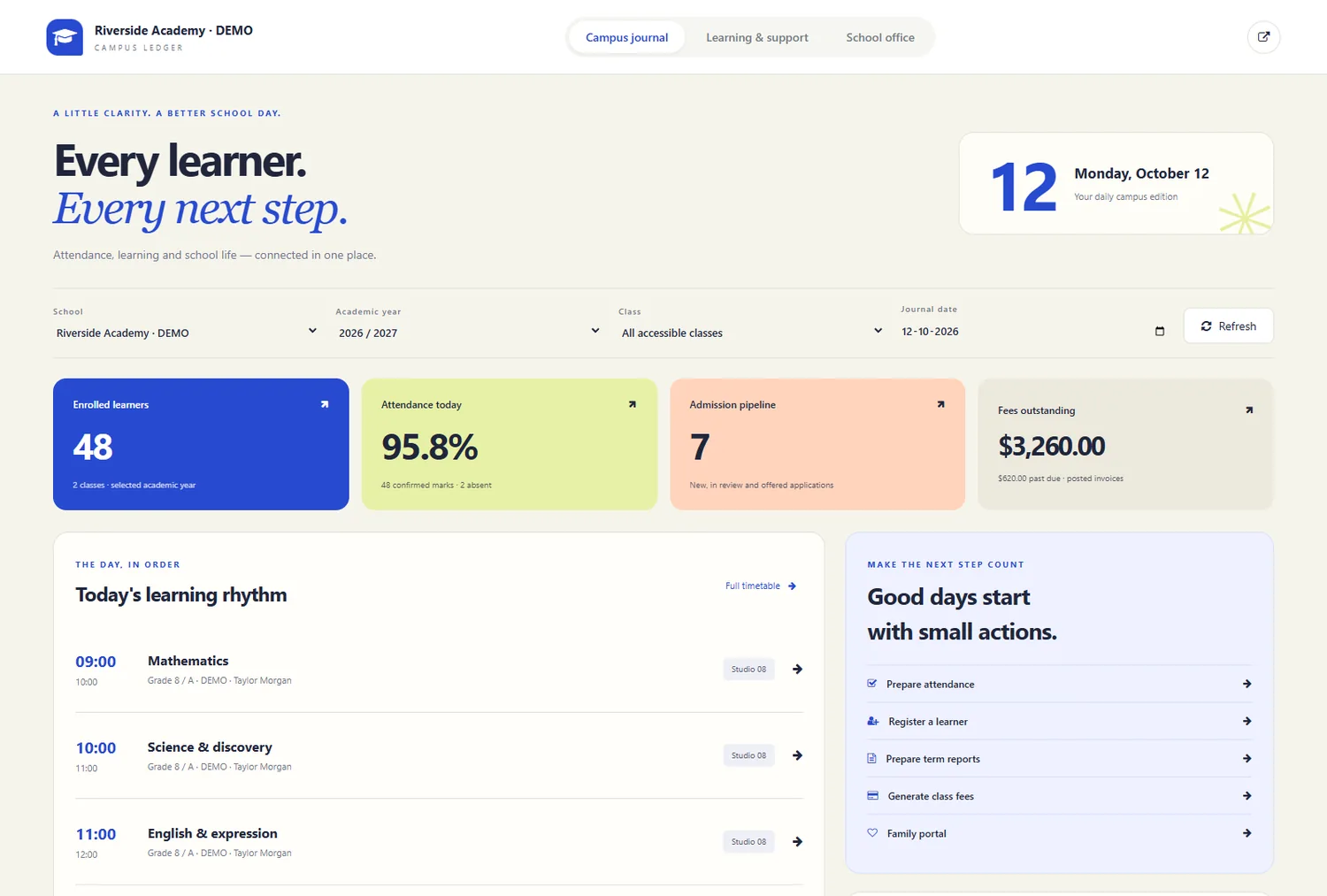The height and width of the screenshot is (896, 1327).
Task: Click Studio 08 tag on English row
Action: click(x=748, y=841)
